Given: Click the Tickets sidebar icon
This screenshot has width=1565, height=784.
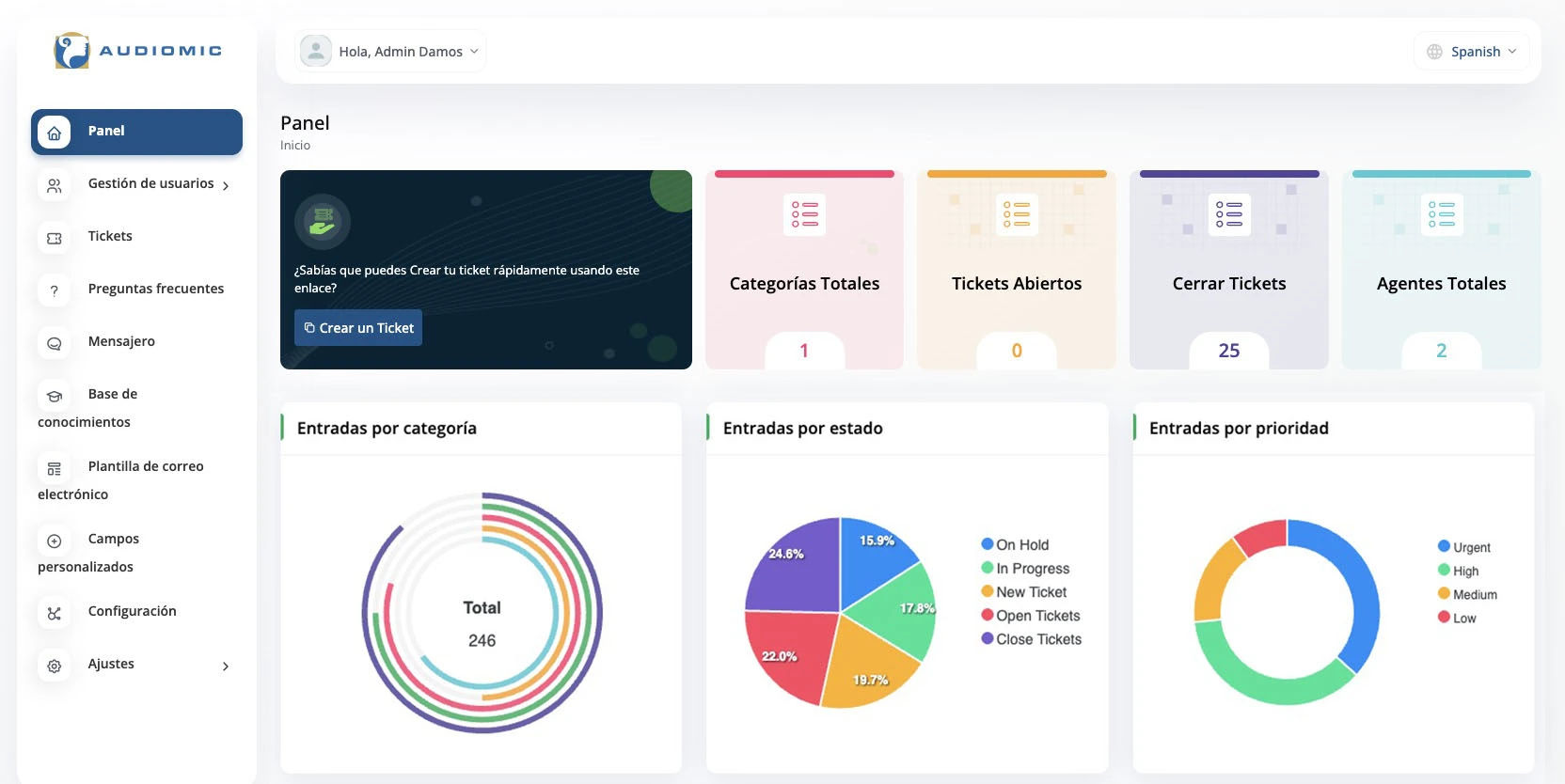Looking at the screenshot, I should (x=55, y=238).
